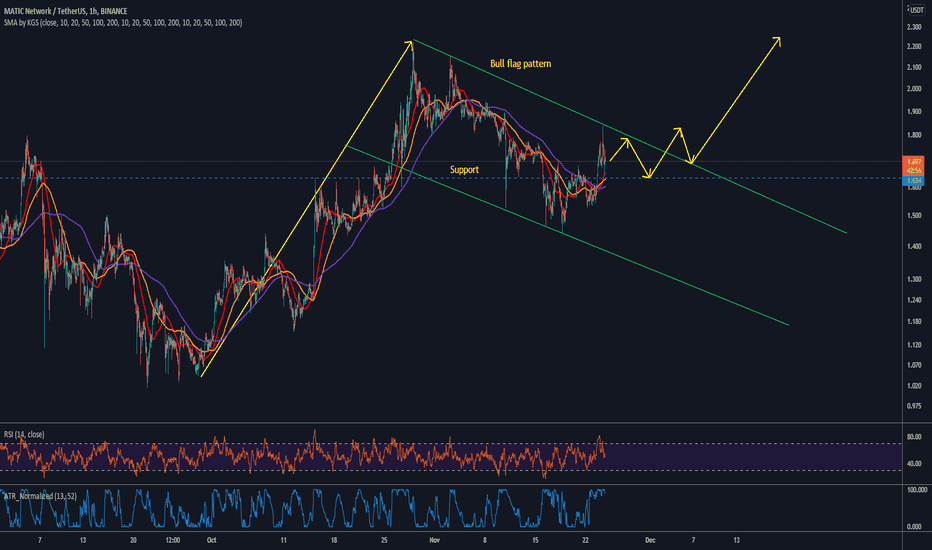The width and height of the screenshot is (932, 550).
Task: Click the 1.020 price axis label
Action: click(914, 386)
